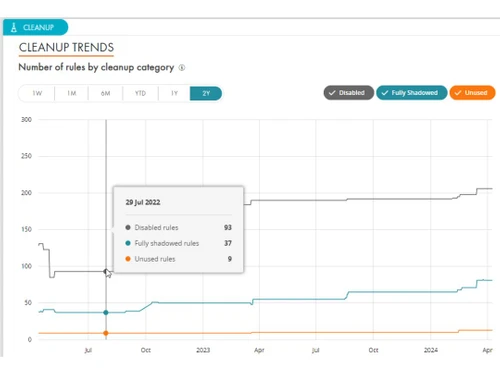Image resolution: width=500 pixels, height=375 pixels.
Task: Click 'Fully shadowed rules' in the tooltip
Action: pyautogui.click(x=167, y=243)
